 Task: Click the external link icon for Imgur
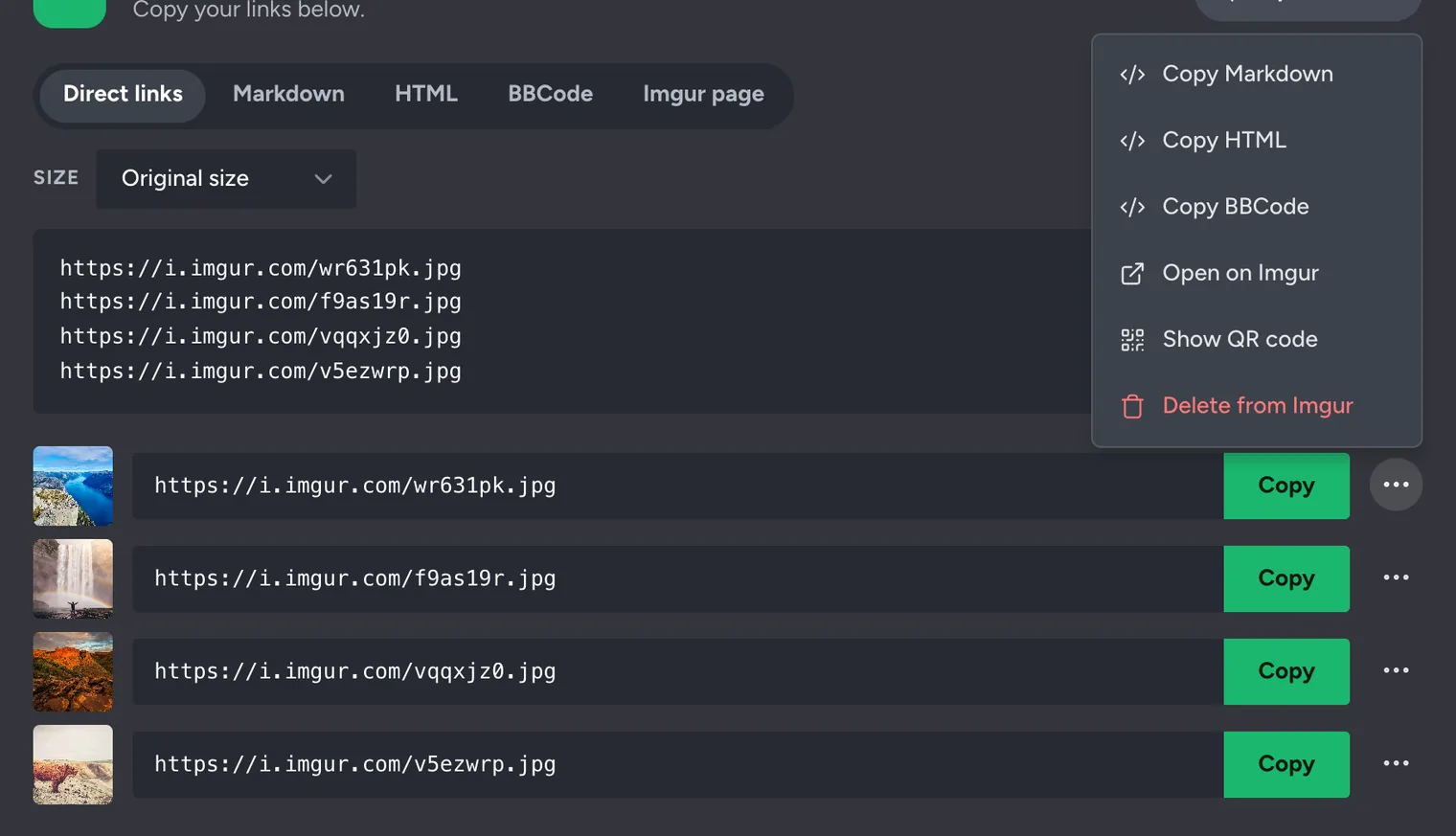(x=1132, y=274)
